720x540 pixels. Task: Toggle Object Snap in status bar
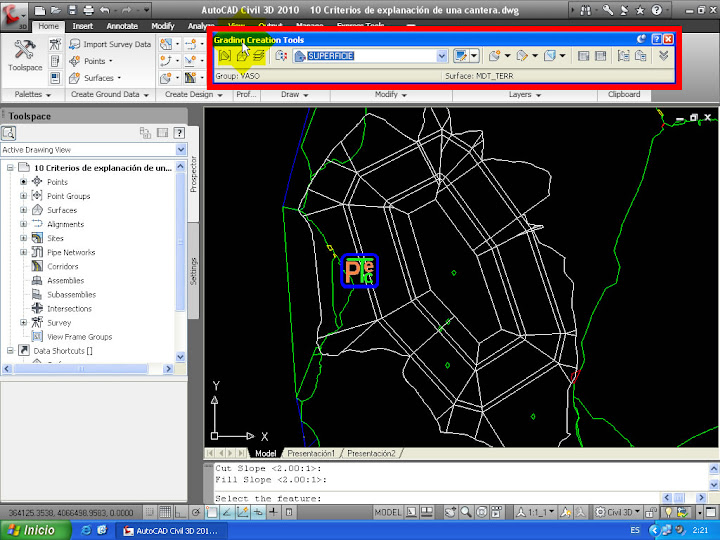(x=211, y=512)
